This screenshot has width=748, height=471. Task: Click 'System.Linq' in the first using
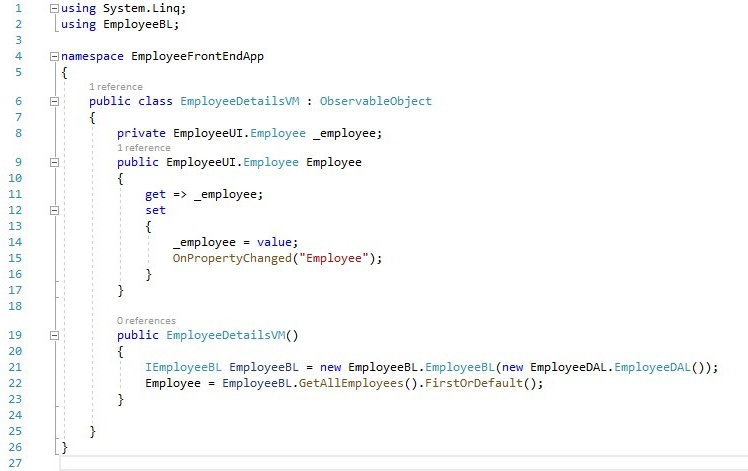tap(141, 9)
